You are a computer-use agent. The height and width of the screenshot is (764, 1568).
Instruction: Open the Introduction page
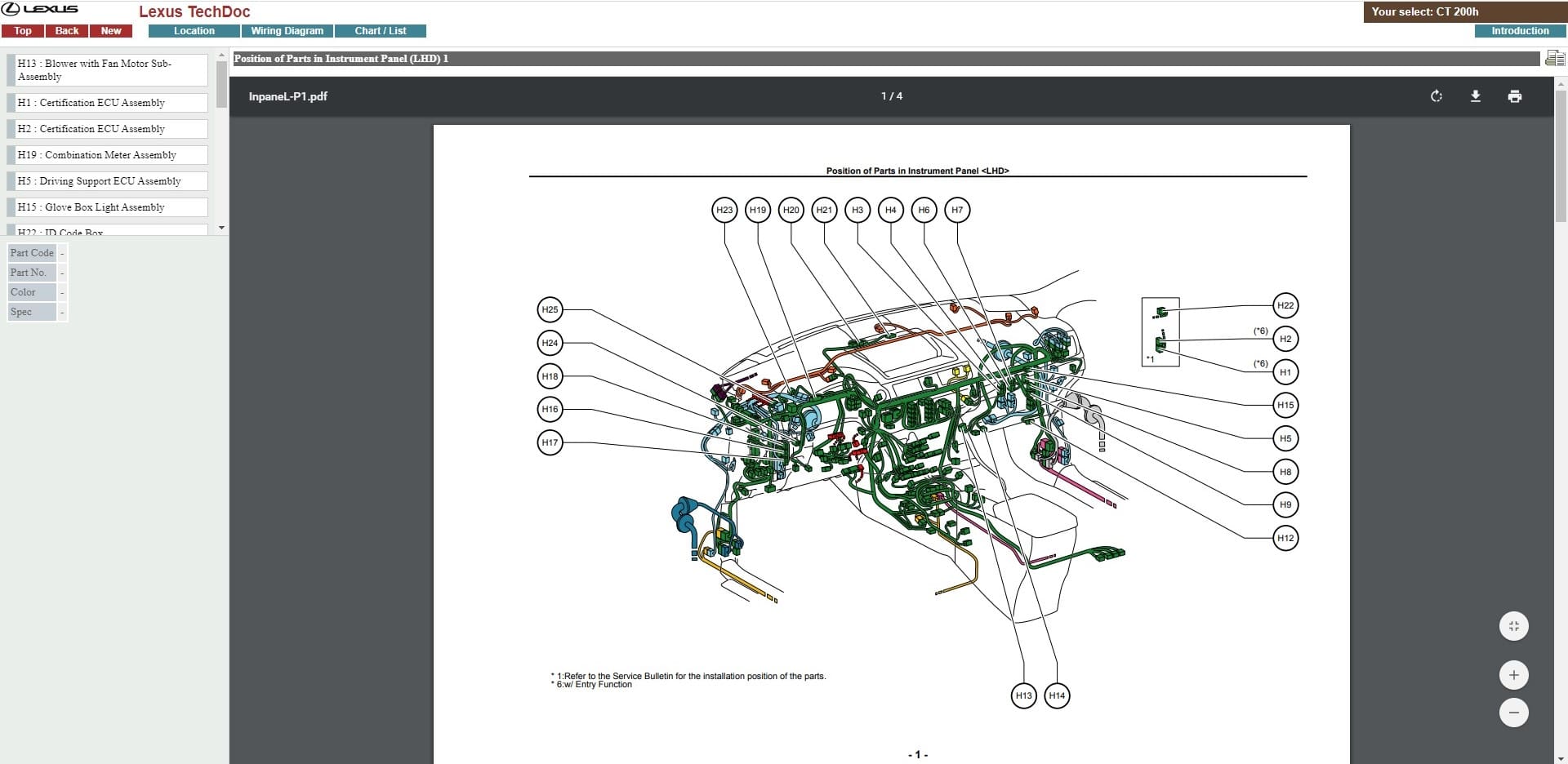click(1520, 31)
